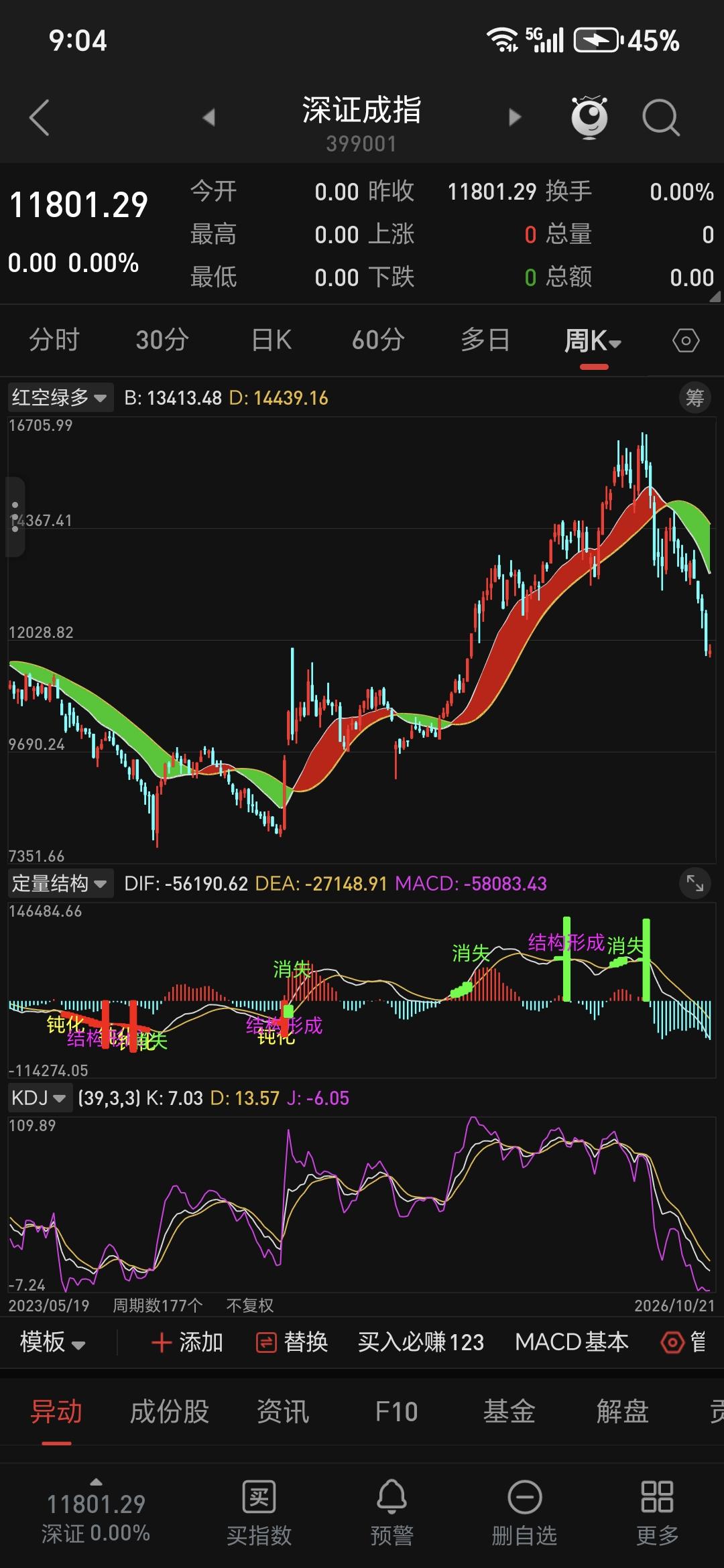The width and height of the screenshot is (724, 1568).
Task: Switch to the next index with right triangle
Action: (515, 118)
